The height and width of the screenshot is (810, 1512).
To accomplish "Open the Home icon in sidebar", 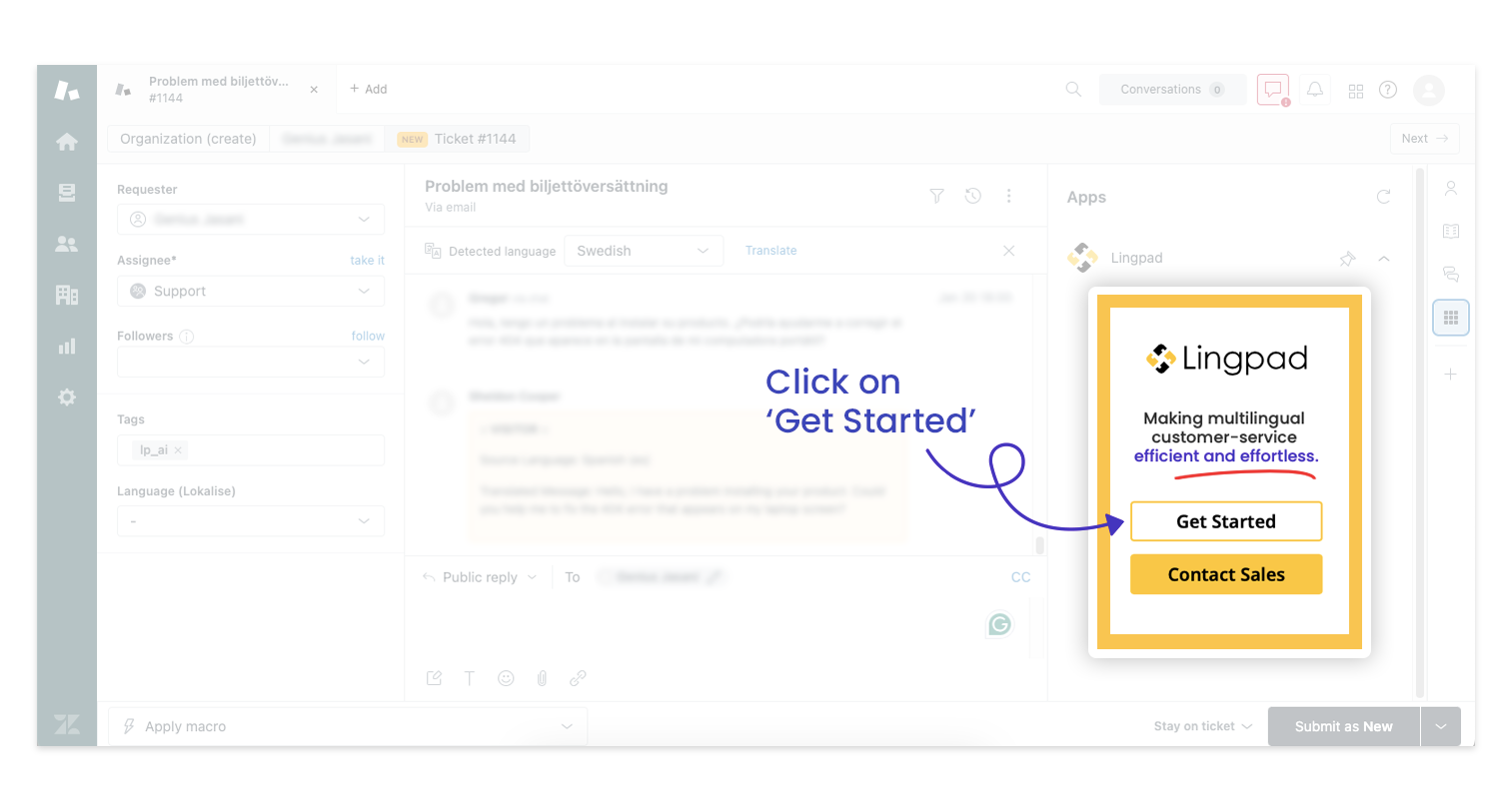I will coord(67,142).
